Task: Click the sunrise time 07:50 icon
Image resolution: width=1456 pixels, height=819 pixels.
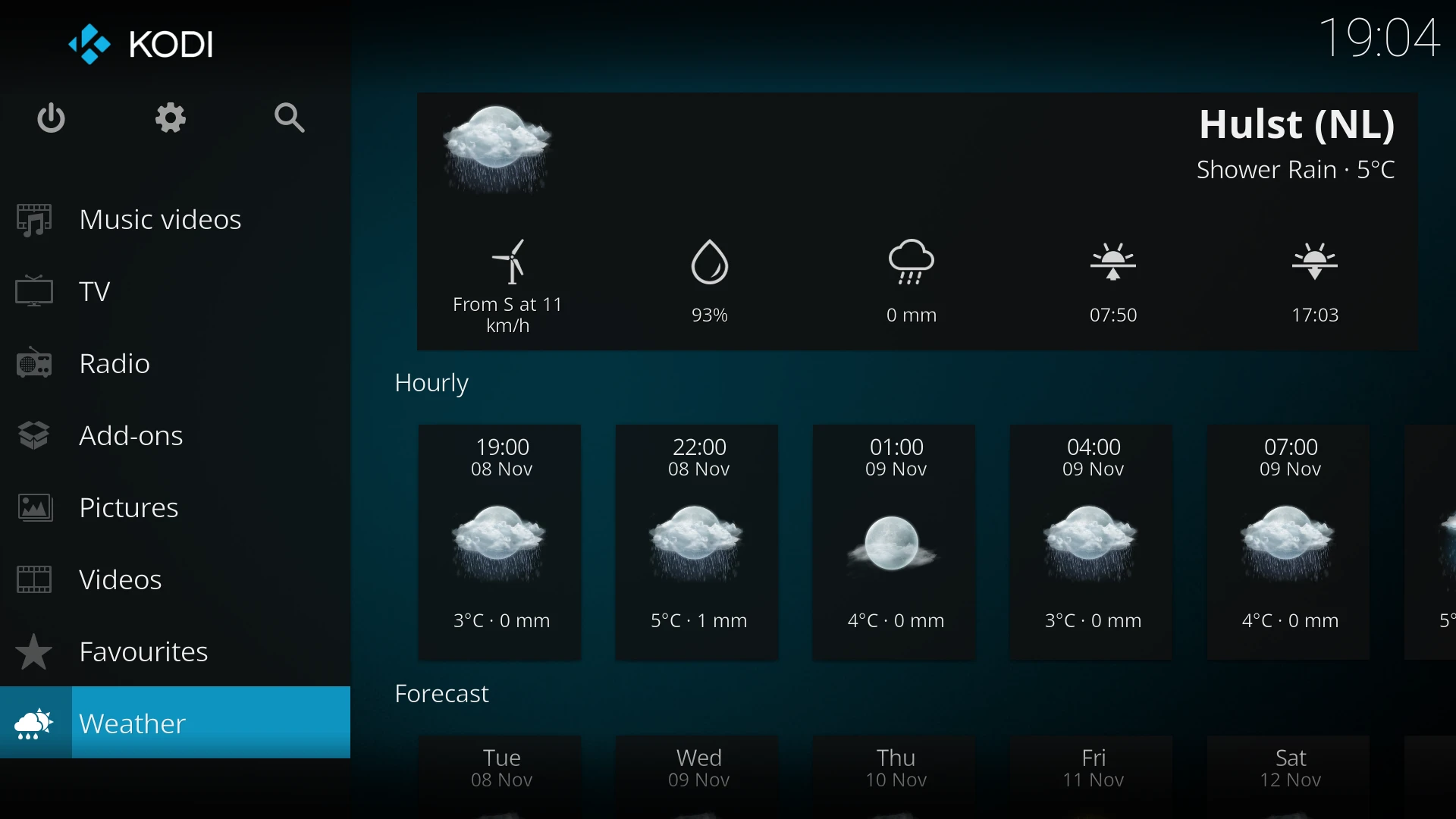Action: click(1113, 262)
